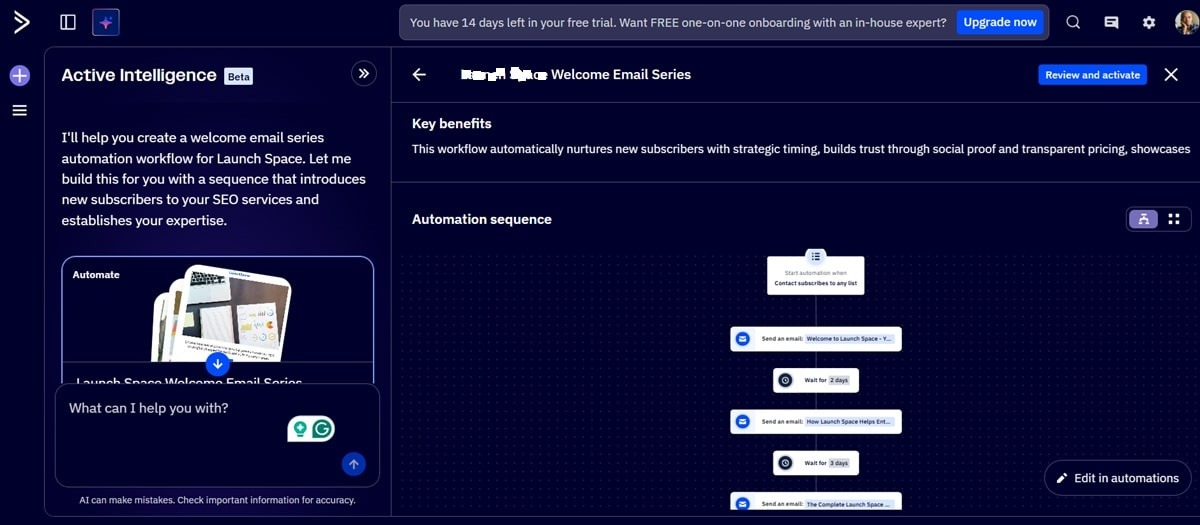
Task: Click the Automation sequence heading
Action: (x=482, y=219)
